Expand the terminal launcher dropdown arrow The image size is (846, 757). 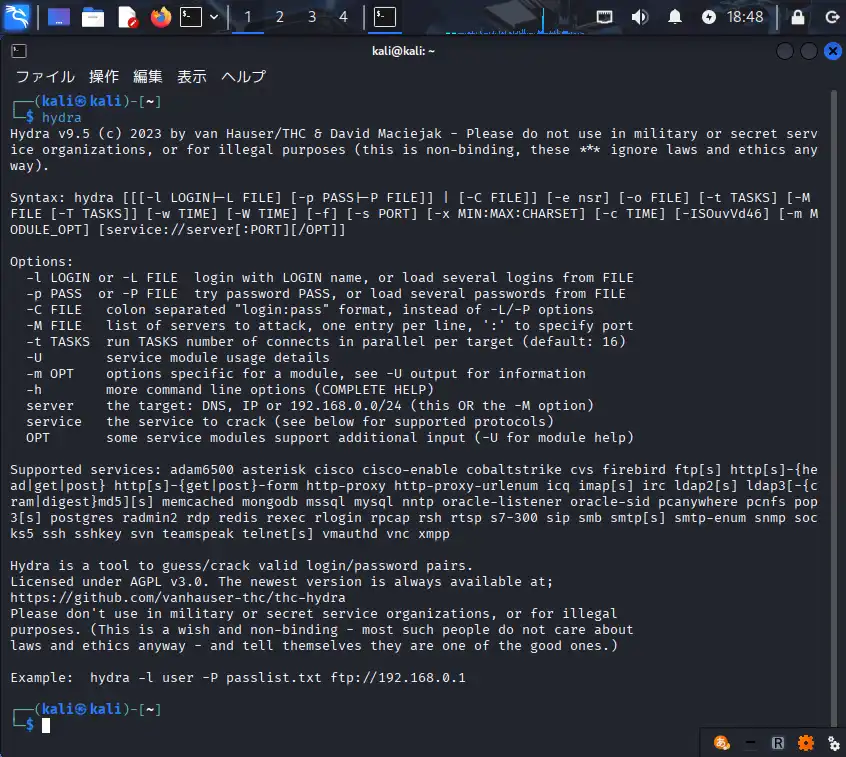click(x=214, y=17)
